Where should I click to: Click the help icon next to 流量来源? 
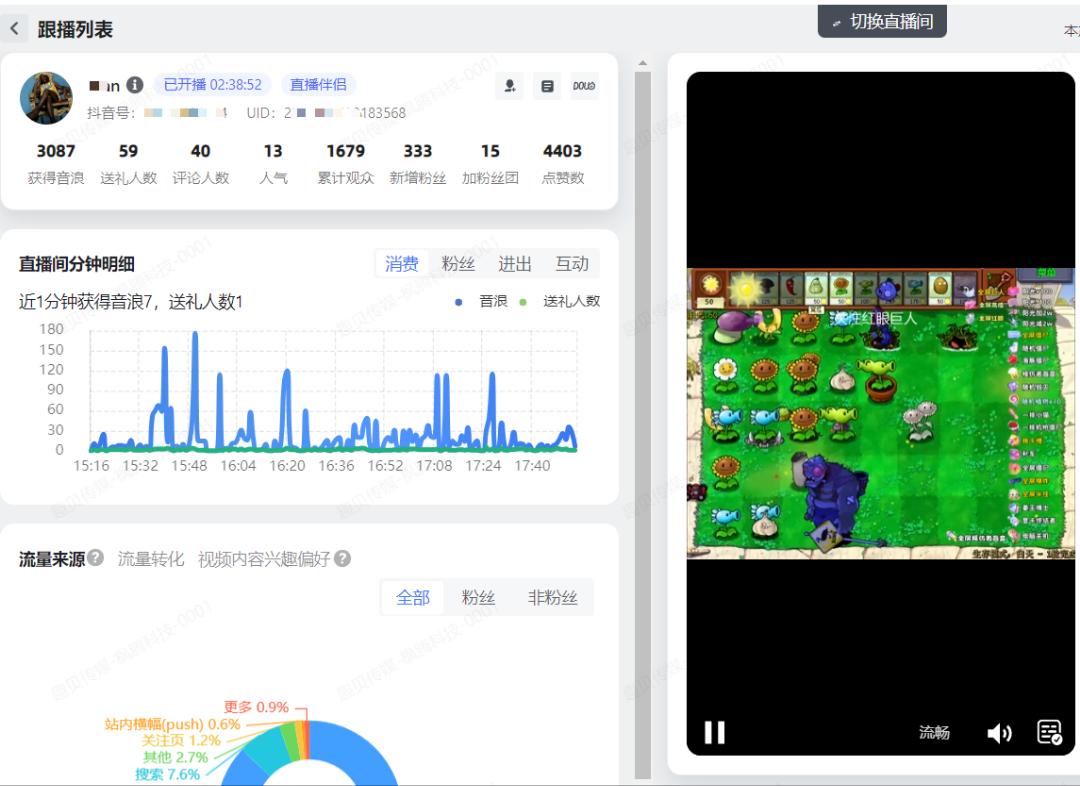pos(95,558)
